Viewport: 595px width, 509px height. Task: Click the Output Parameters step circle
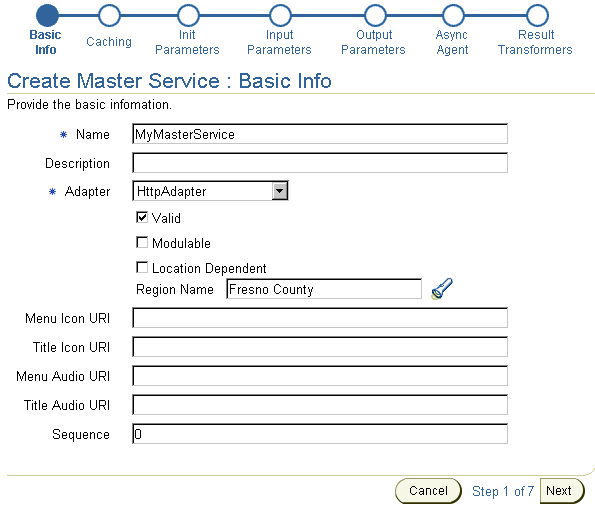click(375, 15)
